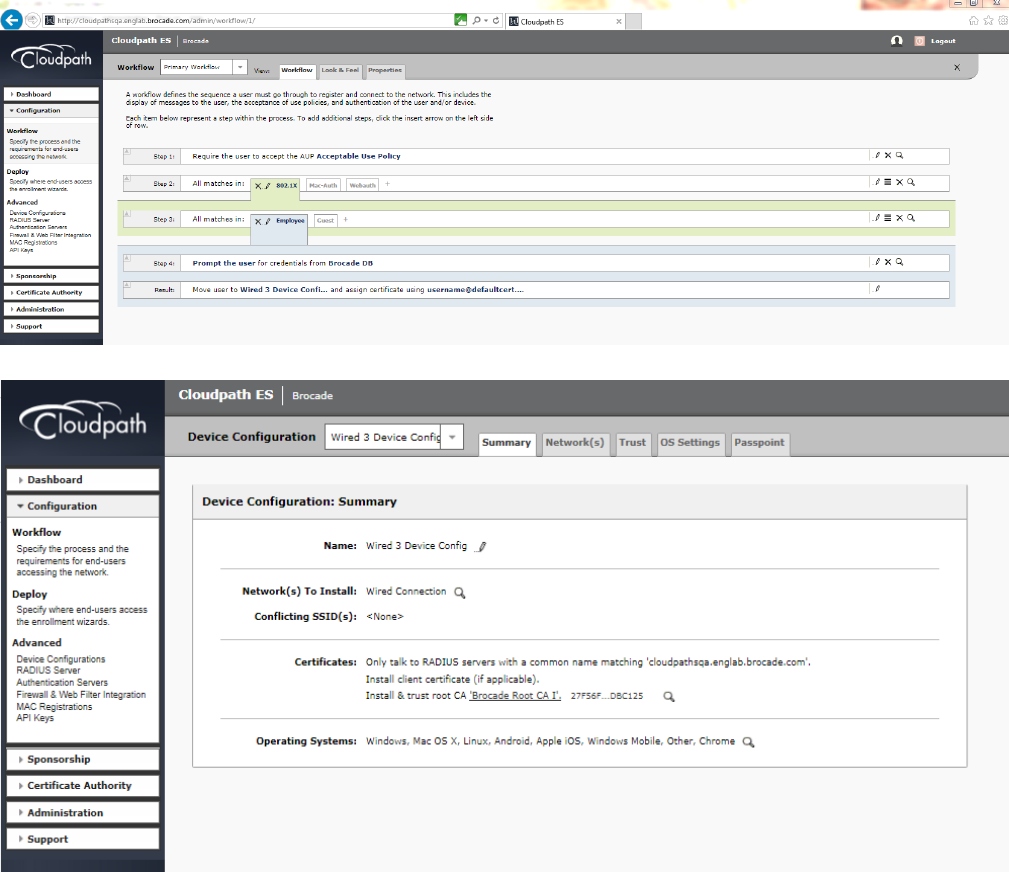Click the search magnifier in address bar
Screen dimensions: 1009x872
tap(476, 21)
